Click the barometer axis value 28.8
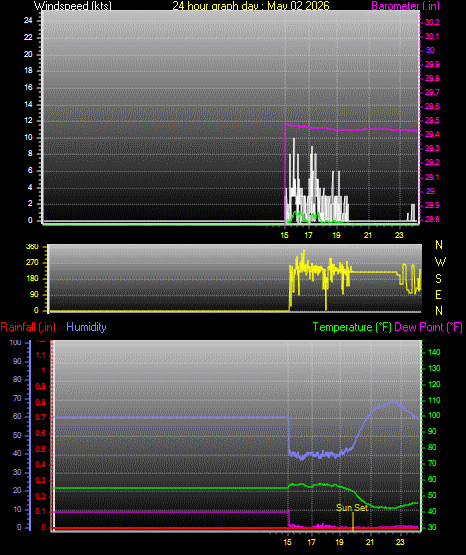This screenshot has height=555, width=466. 432,219
